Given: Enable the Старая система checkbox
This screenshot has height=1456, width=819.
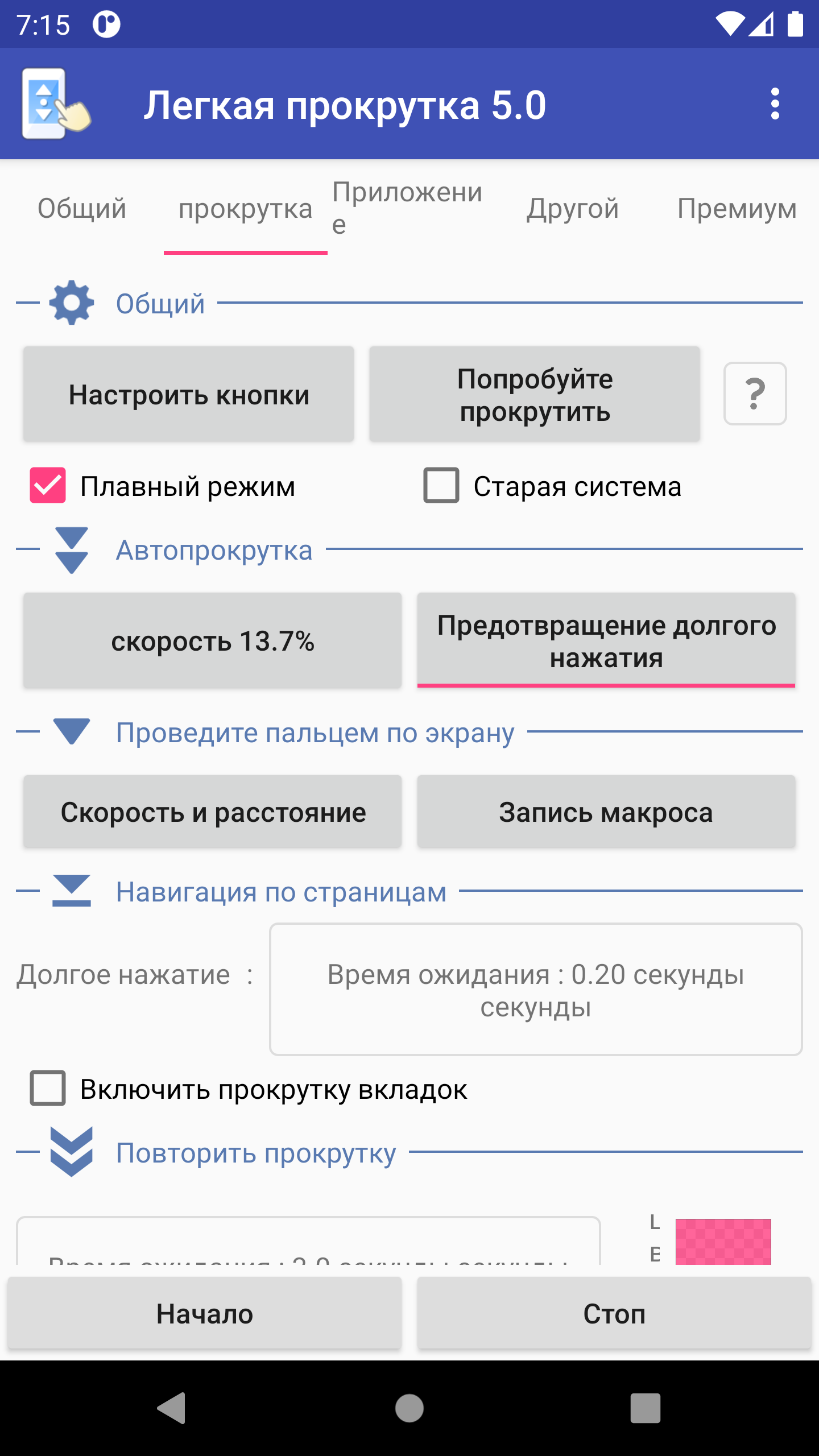Looking at the screenshot, I should 441,486.
